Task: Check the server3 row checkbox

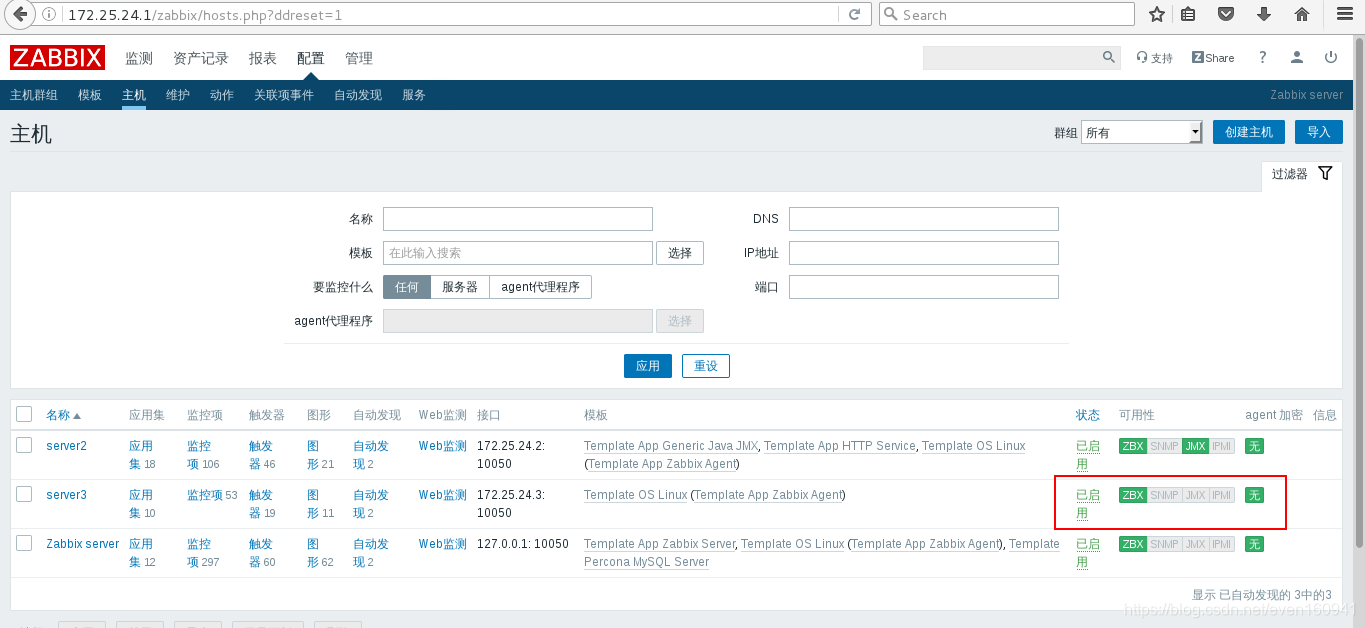Action: pyautogui.click(x=24, y=494)
